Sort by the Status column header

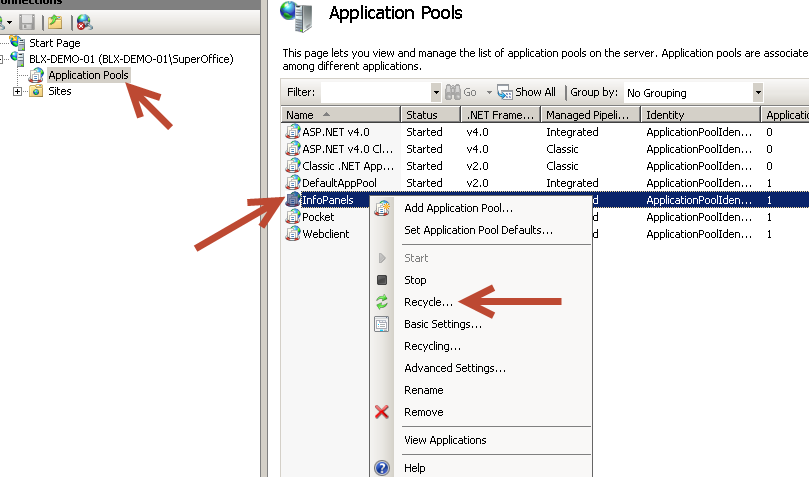pos(430,114)
